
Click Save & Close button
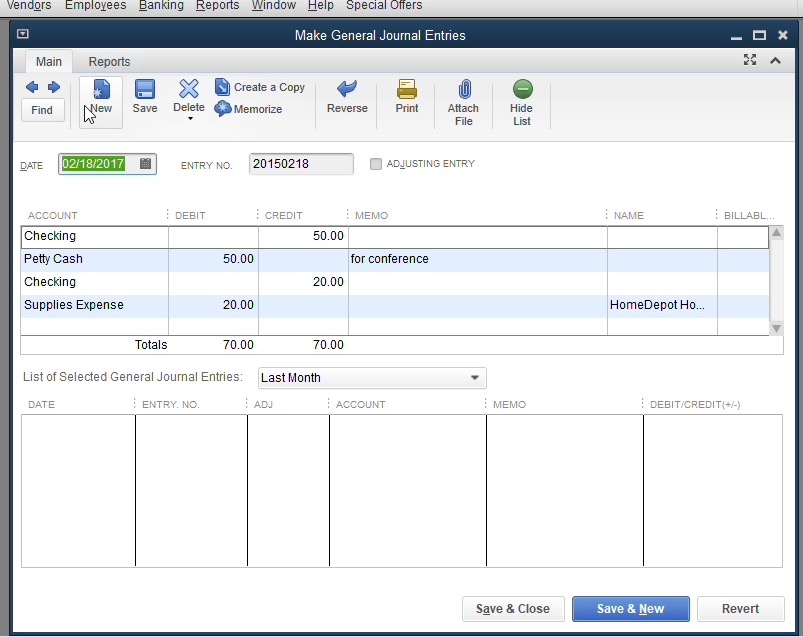[x=513, y=609]
